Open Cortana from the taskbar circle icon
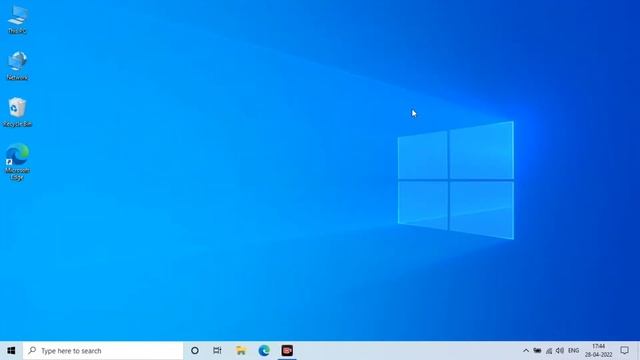This screenshot has width=640, height=360. [x=195, y=351]
